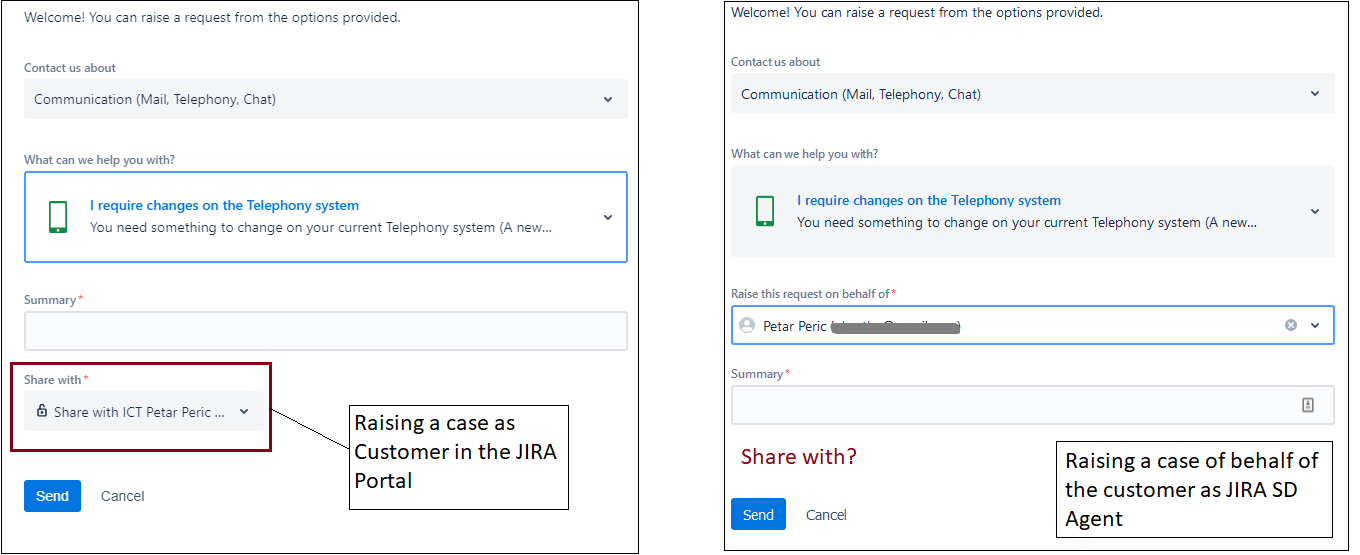Focus Summary input in agent form
The image size is (1360, 555).
pyautogui.click(x=1032, y=405)
